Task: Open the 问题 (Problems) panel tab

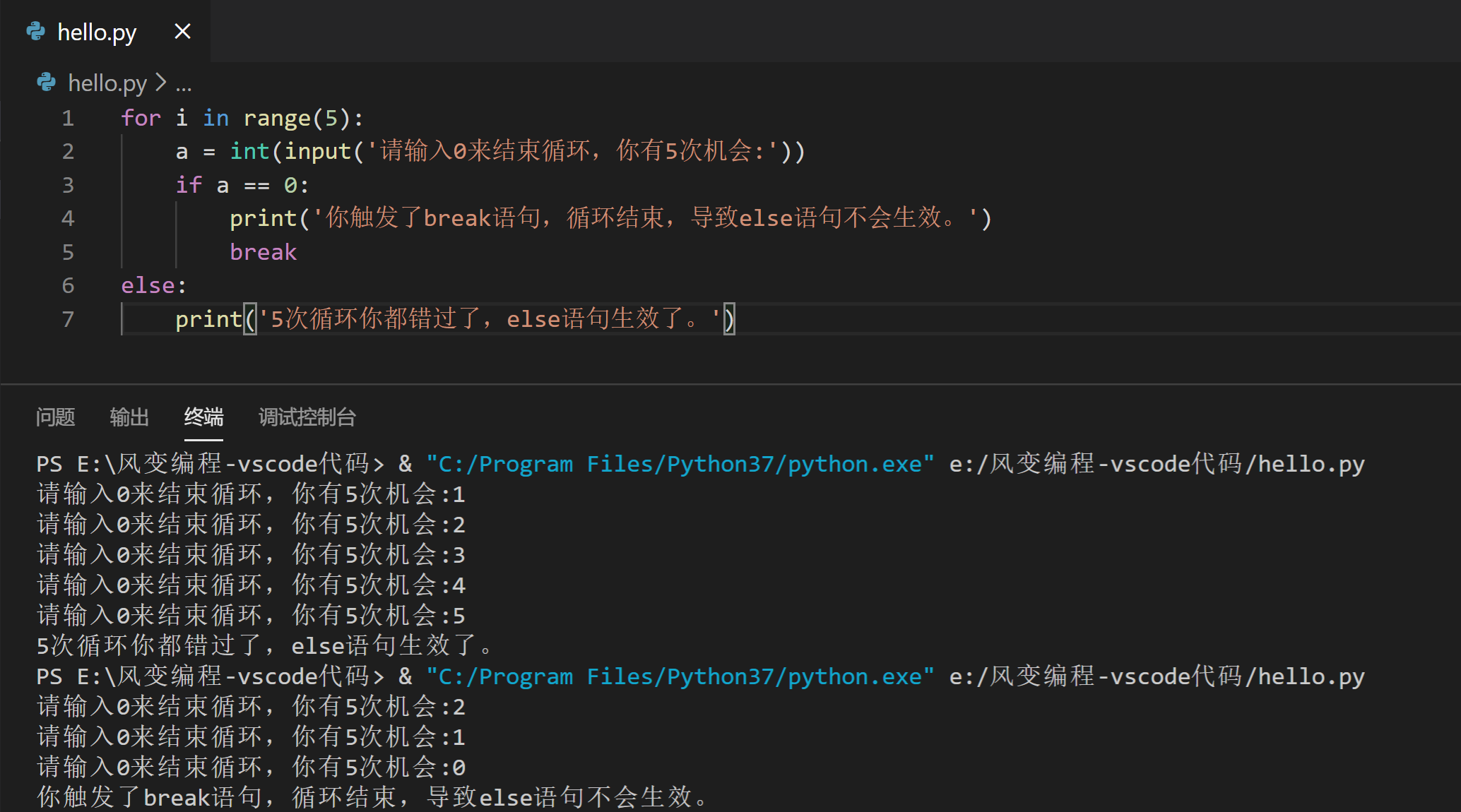Action: pos(55,417)
